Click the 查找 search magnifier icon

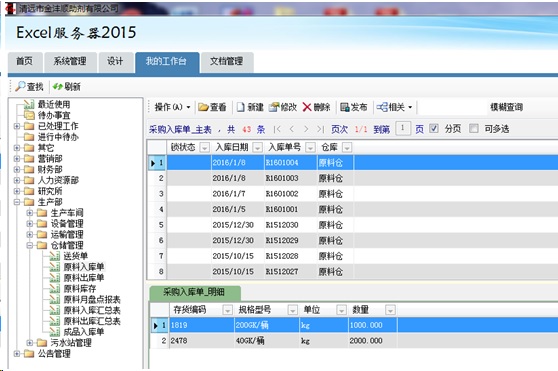coord(20,86)
